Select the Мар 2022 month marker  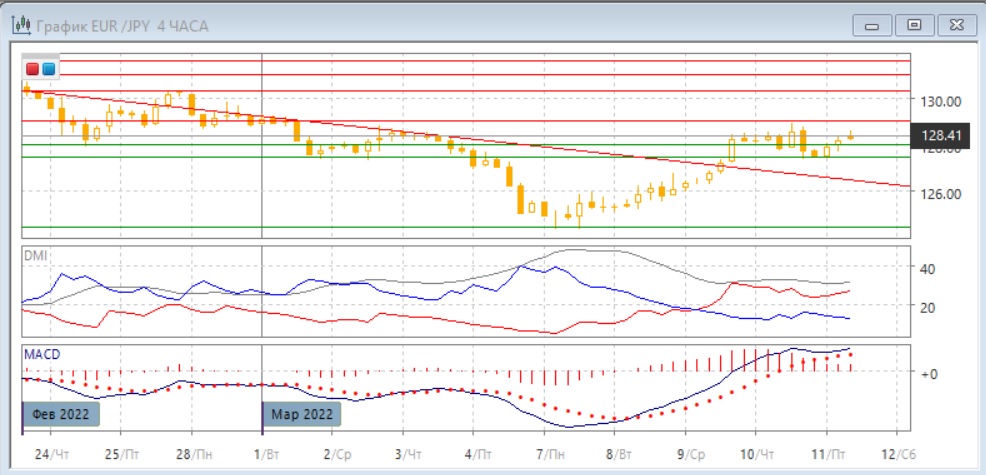(301, 413)
